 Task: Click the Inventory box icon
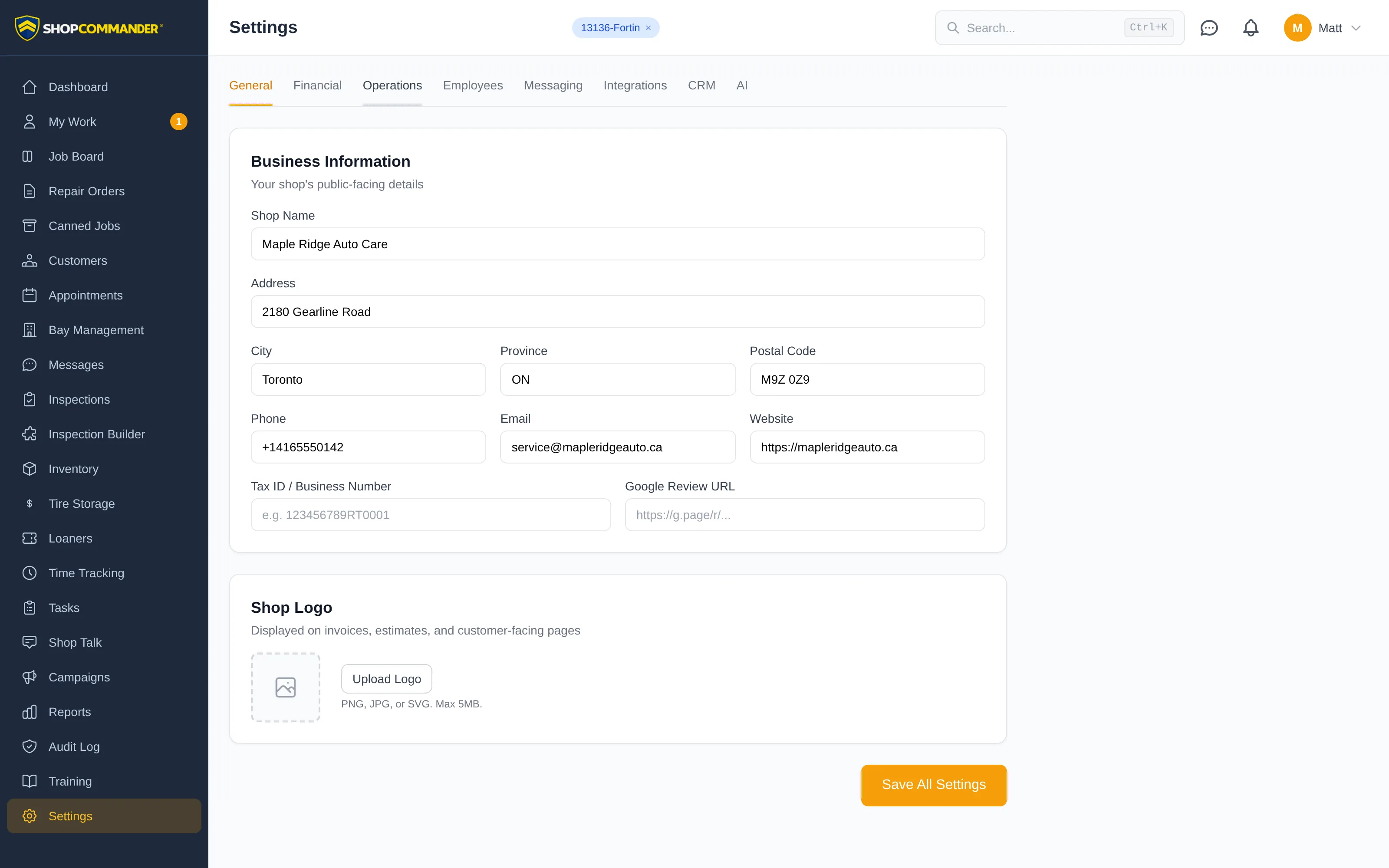(29, 469)
